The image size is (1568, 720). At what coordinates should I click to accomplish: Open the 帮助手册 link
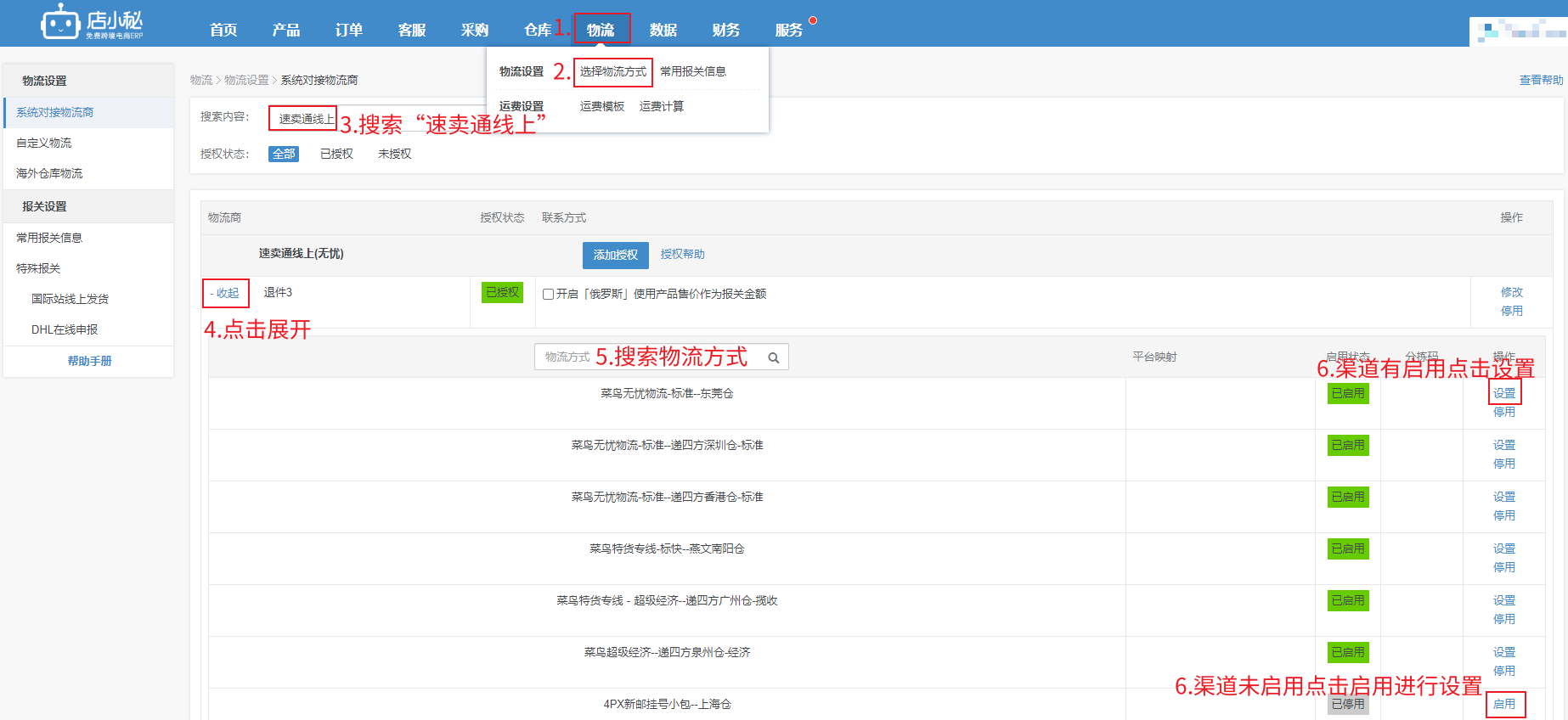pyautogui.click(x=90, y=361)
